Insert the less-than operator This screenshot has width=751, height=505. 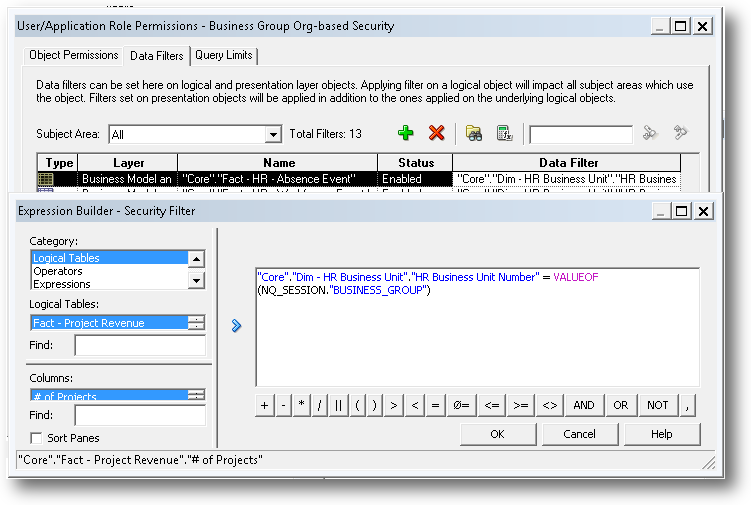click(415, 405)
